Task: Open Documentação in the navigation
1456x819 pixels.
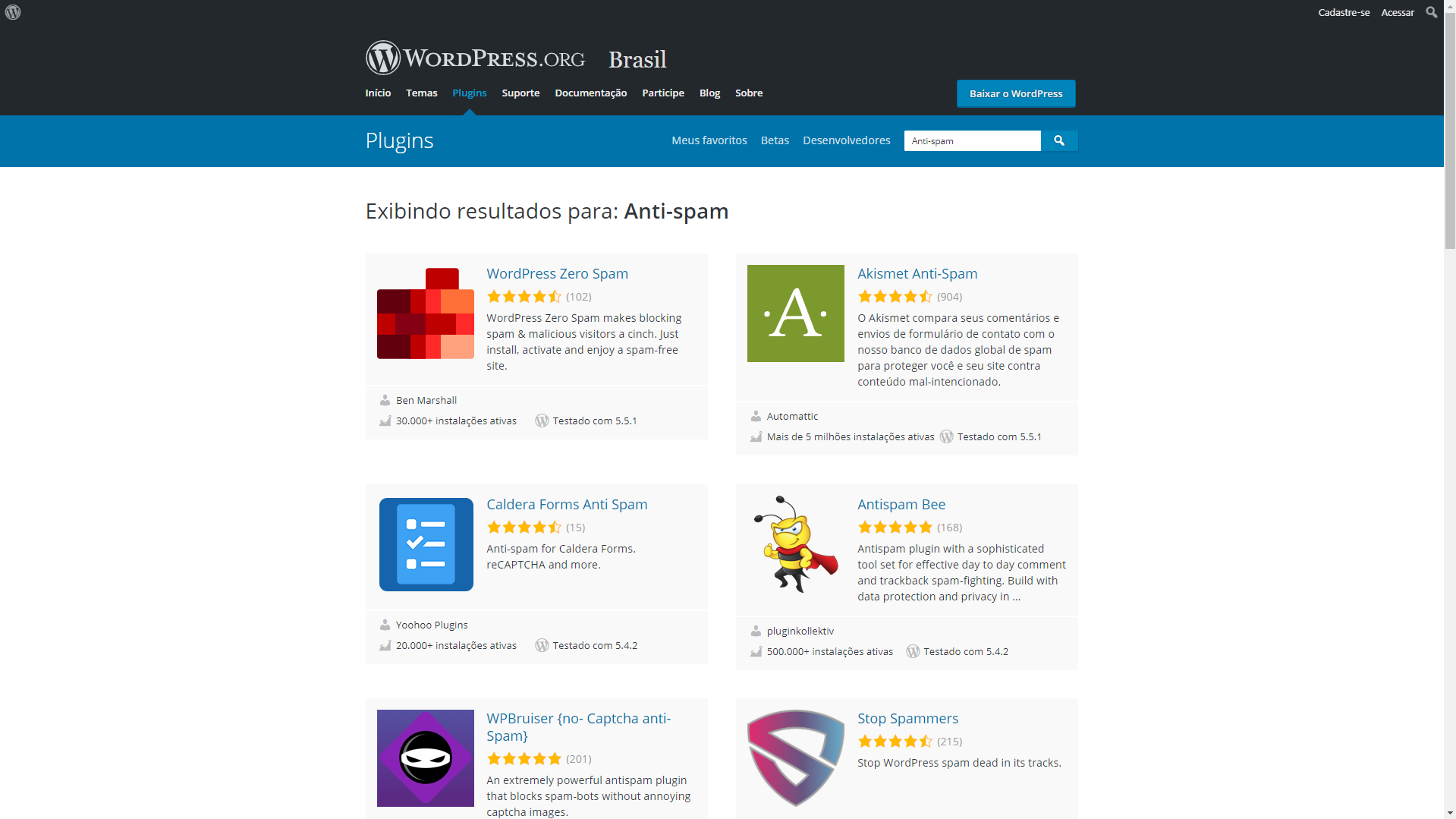Action: pyautogui.click(x=591, y=93)
